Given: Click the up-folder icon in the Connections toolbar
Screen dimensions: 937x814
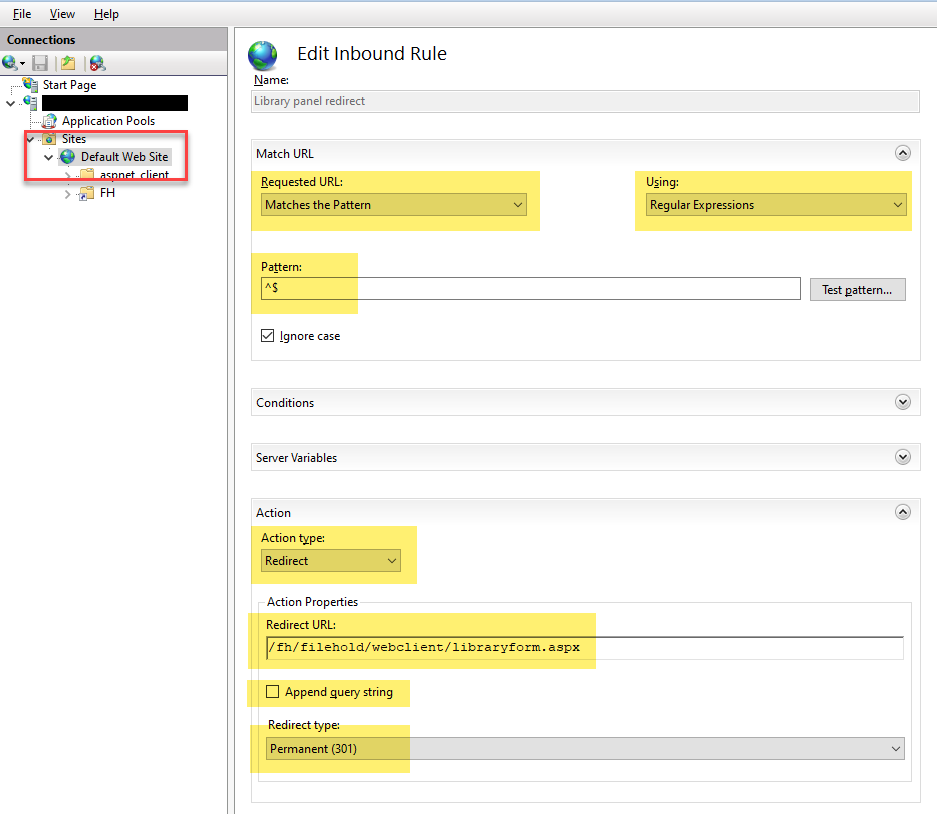Looking at the screenshot, I should pos(68,62).
